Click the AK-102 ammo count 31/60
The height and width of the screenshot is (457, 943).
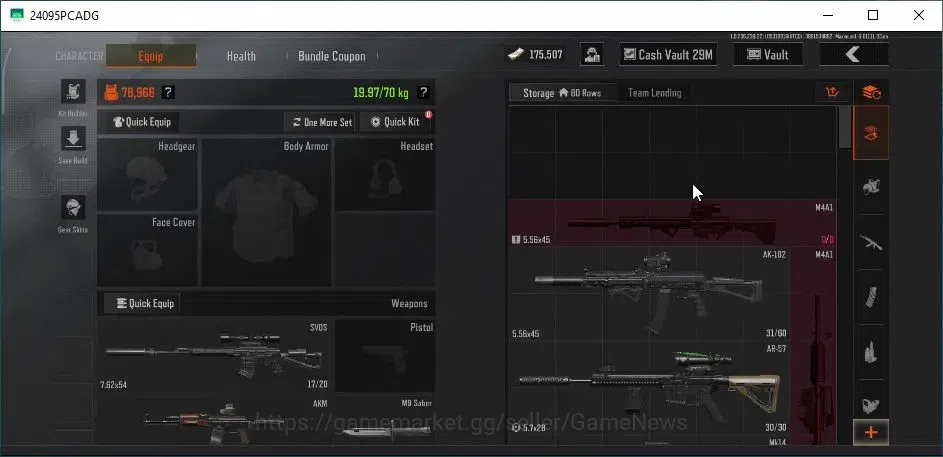pyautogui.click(x=776, y=333)
